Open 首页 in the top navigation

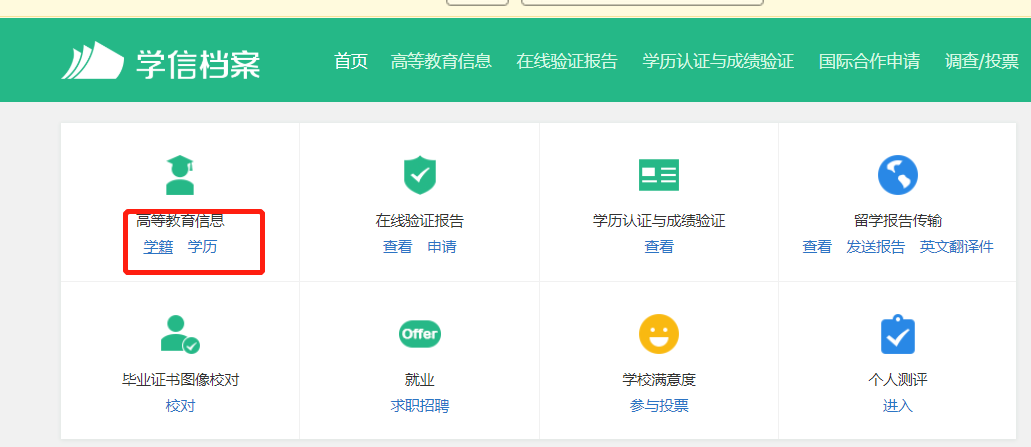click(x=350, y=62)
